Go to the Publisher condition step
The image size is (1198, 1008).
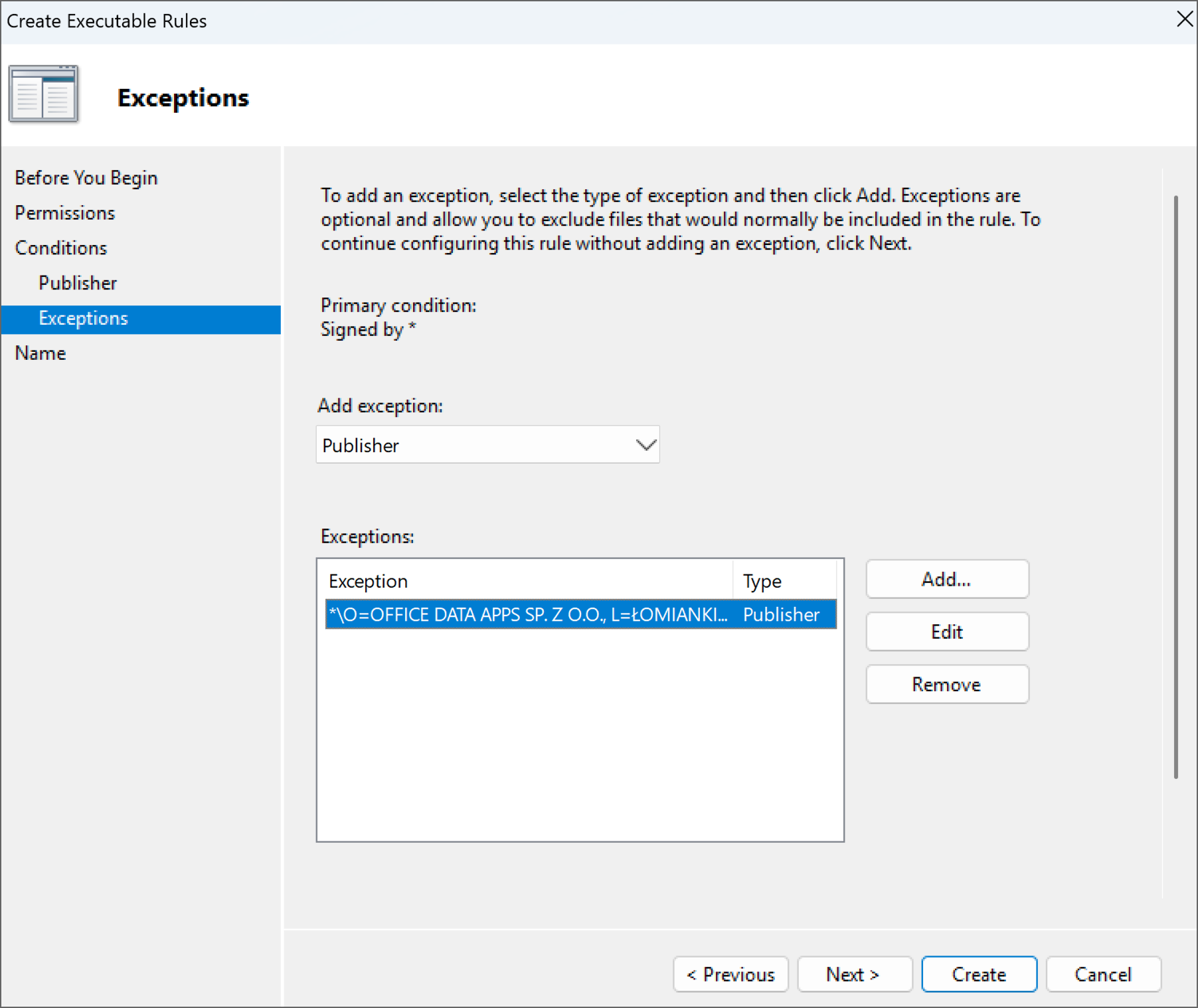click(x=78, y=282)
